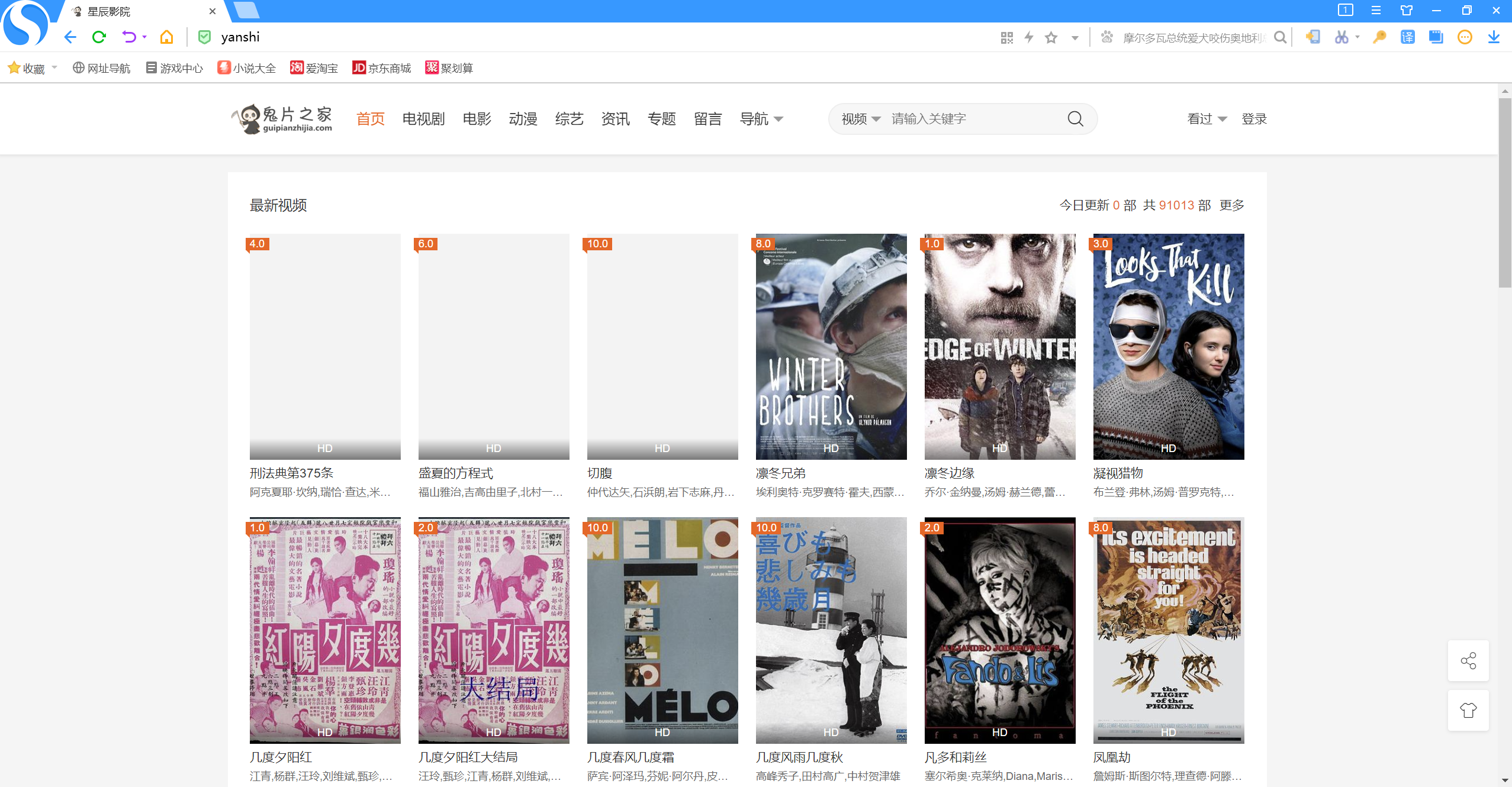Go to browser home page icon
Screen dimensions: 1512x787
coord(166,37)
